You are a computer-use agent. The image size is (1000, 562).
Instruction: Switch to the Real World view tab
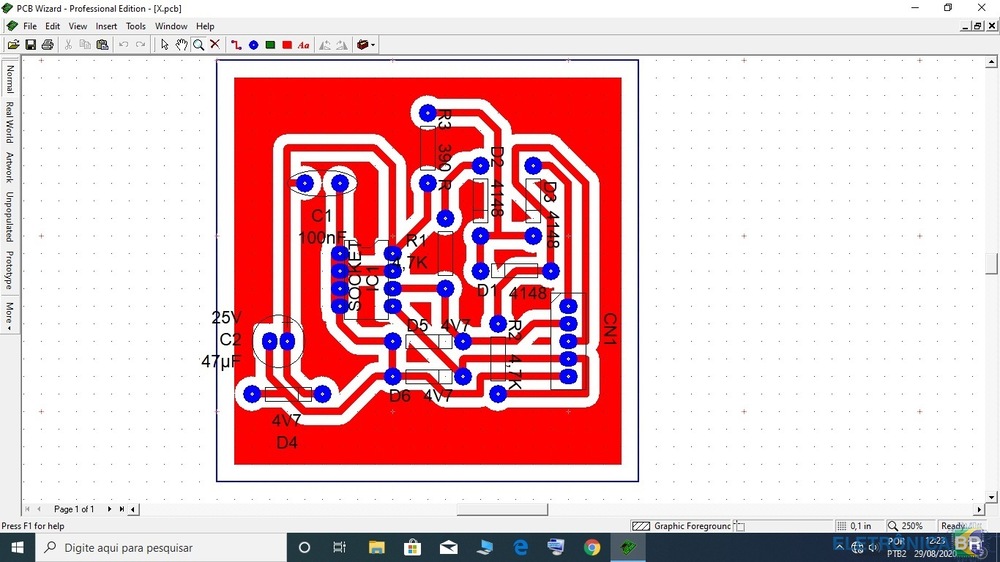tap(10, 122)
